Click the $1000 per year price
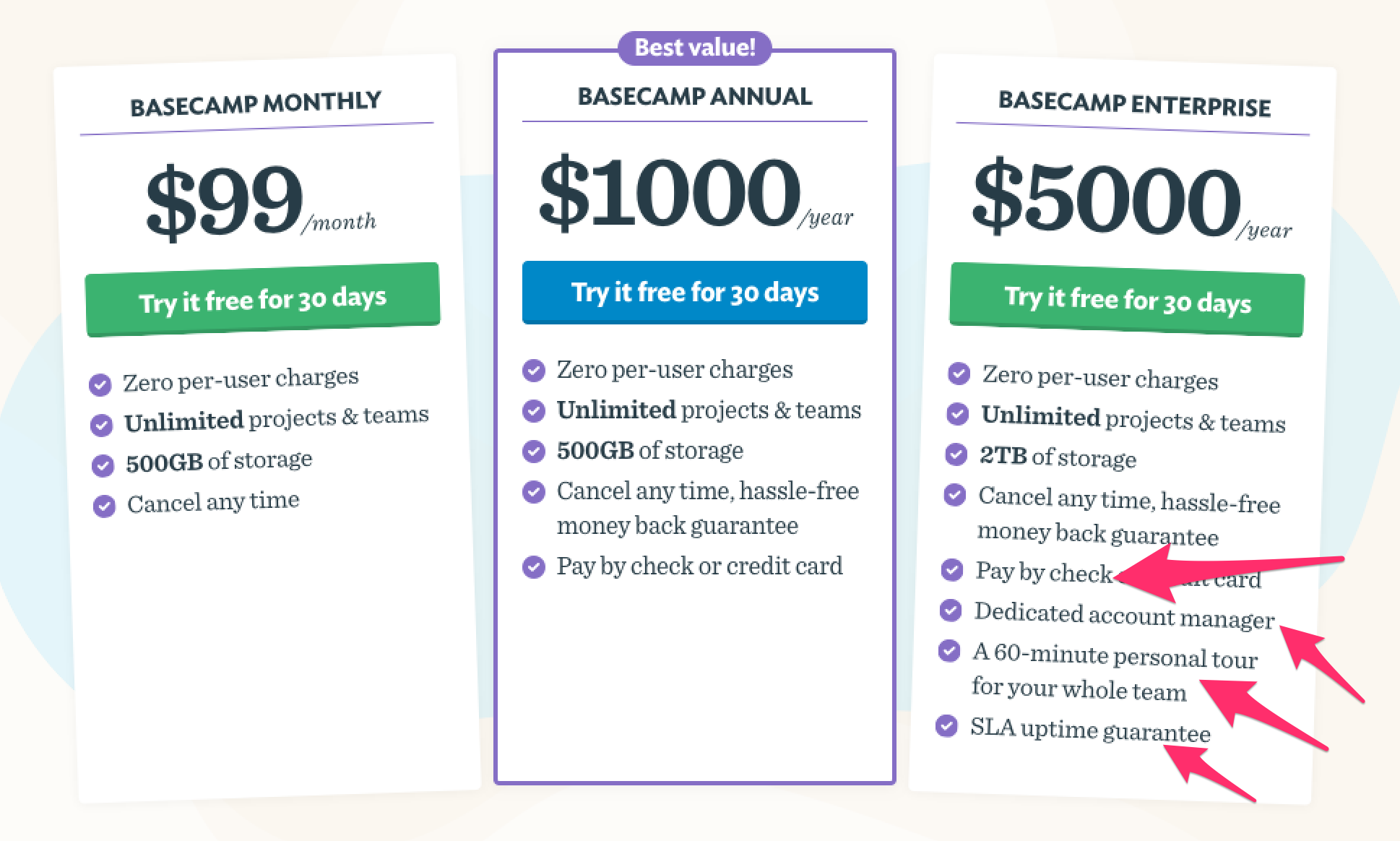This screenshot has height=841, width=1400. [696, 193]
